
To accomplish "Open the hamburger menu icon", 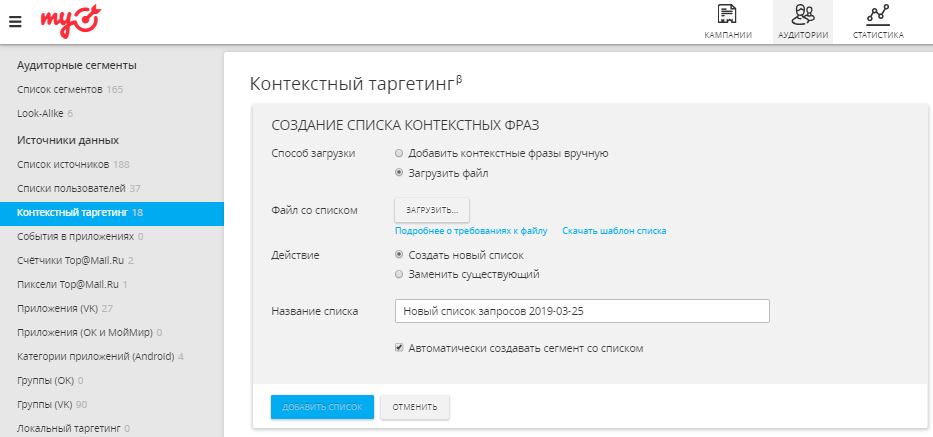I will [14, 21].
